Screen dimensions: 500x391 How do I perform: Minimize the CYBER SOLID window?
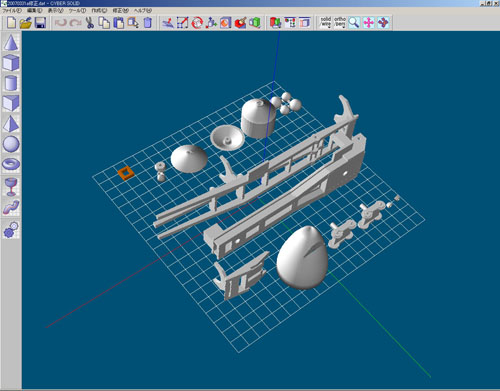[483, 3]
